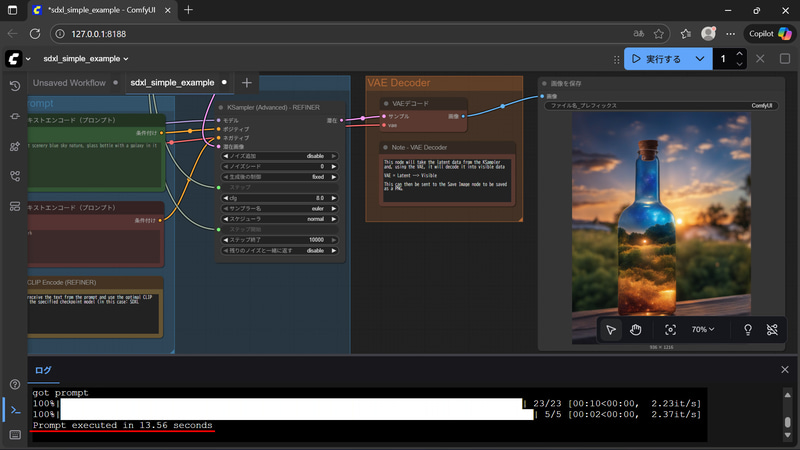Click the batch count number field
This screenshot has width=800, height=450.
coord(723,59)
